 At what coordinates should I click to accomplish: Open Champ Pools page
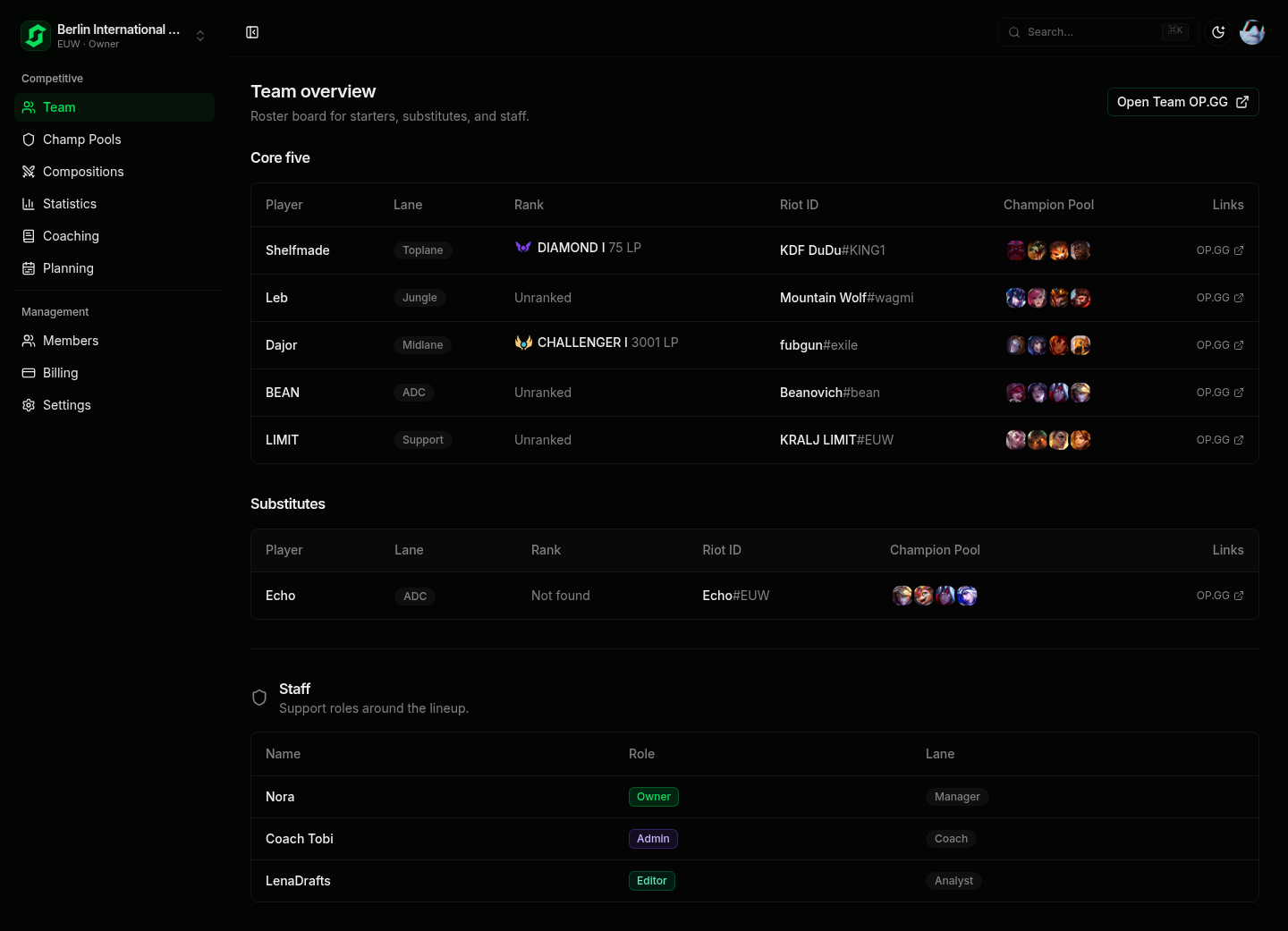[114, 140]
